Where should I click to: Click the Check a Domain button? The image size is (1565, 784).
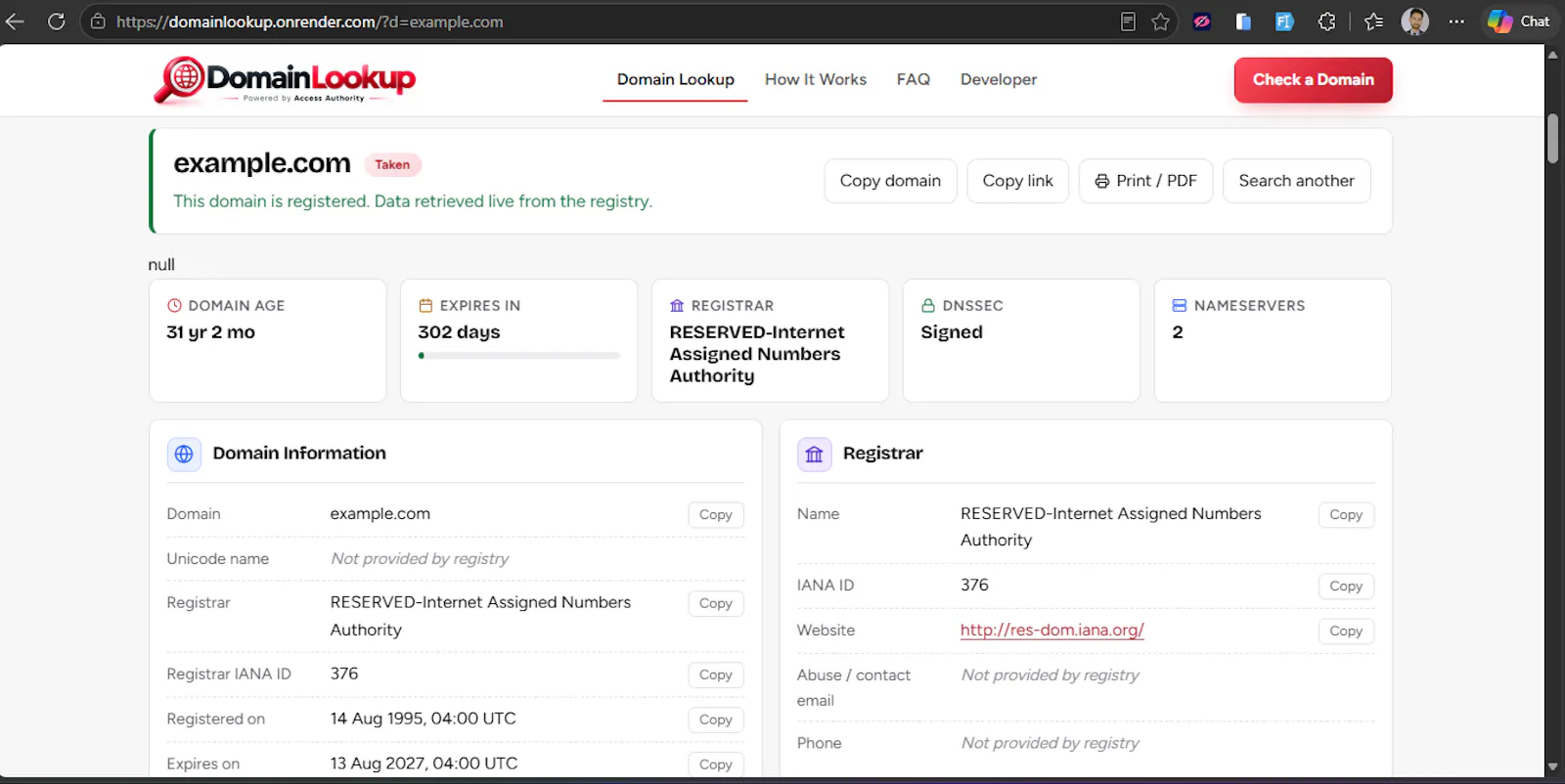(x=1313, y=80)
